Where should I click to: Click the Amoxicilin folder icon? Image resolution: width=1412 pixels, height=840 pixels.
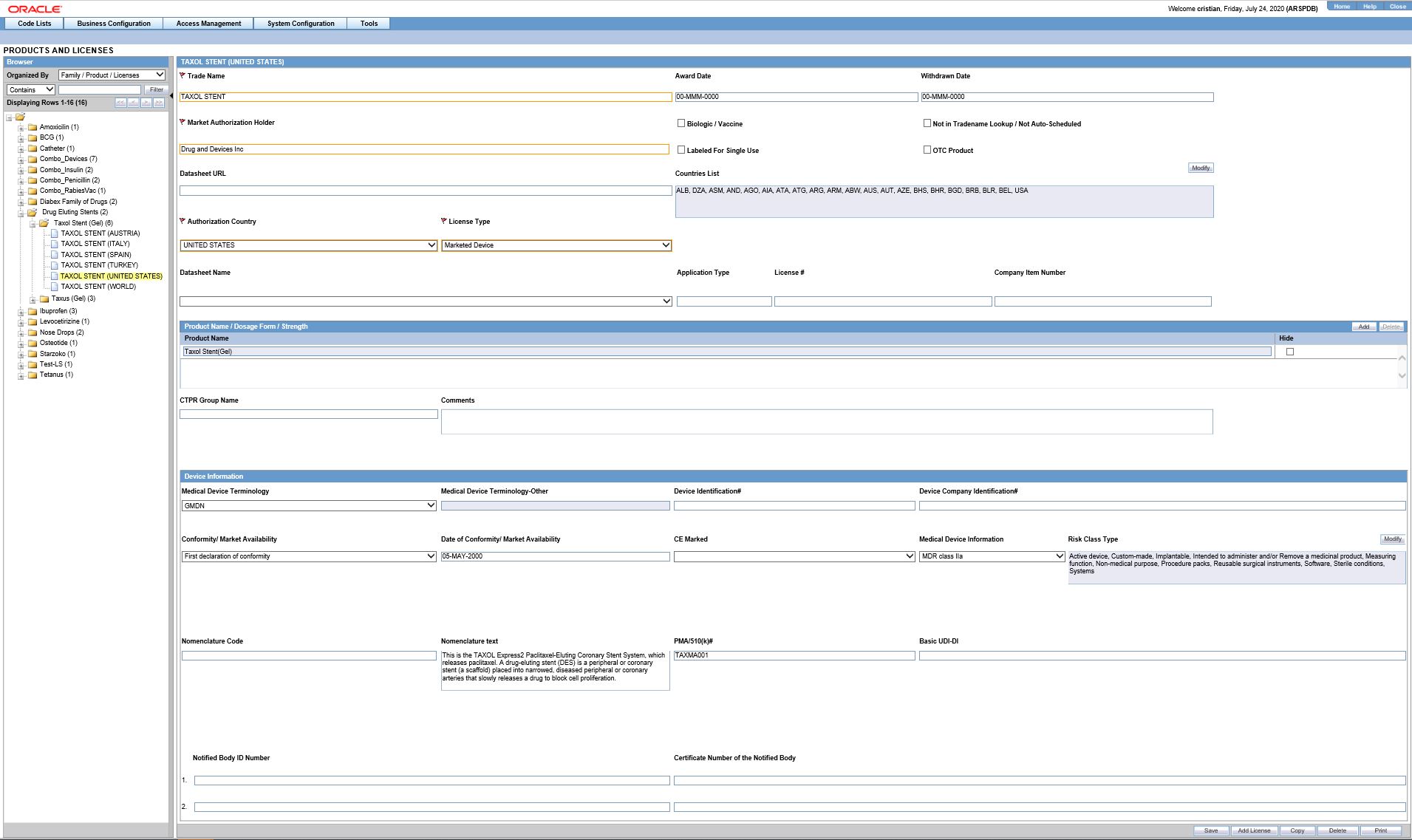coord(33,127)
